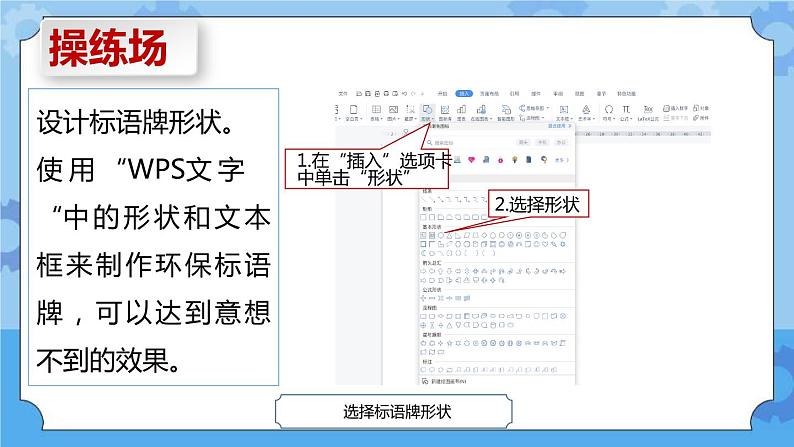
Task: Click the 表格 (Table) ribbon icon
Action: click(x=376, y=109)
